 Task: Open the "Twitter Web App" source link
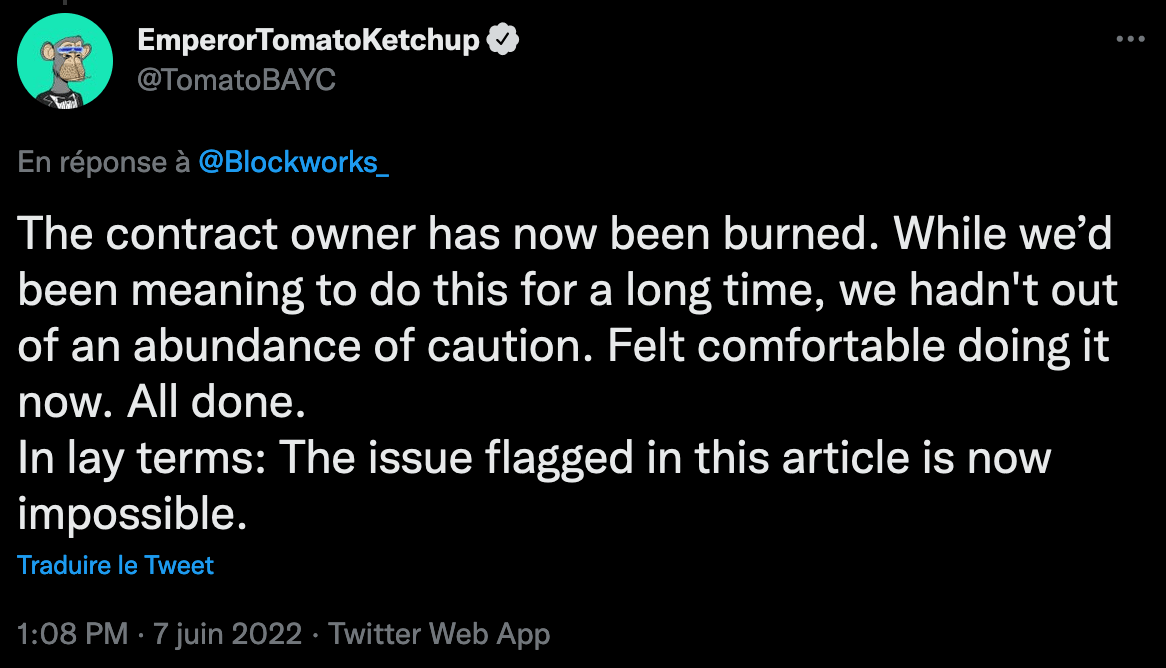pyautogui.click(x=439, y=633)
